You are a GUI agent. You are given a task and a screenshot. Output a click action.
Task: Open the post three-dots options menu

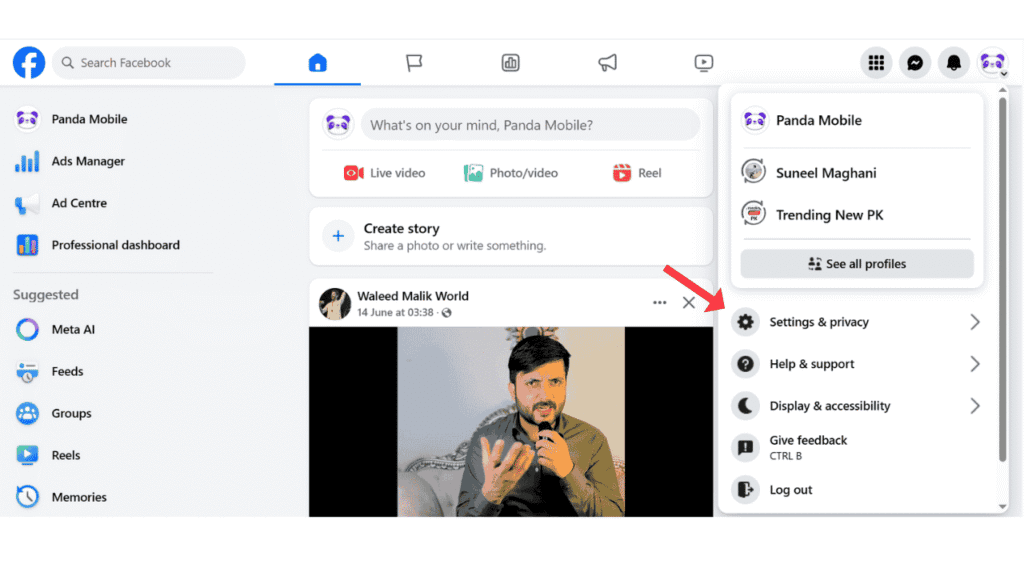tap(660, 303)
